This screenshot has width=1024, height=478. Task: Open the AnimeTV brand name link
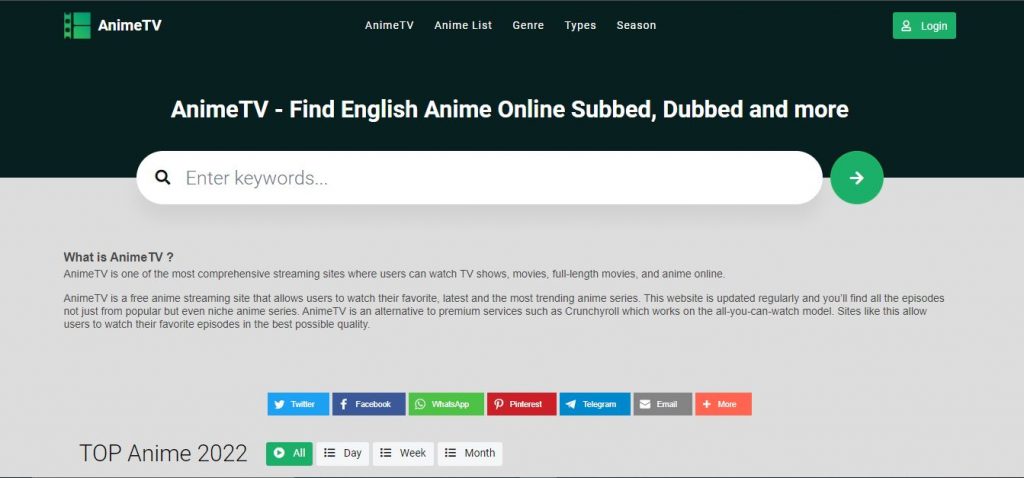pyautogui.click(x=129, y=25)
